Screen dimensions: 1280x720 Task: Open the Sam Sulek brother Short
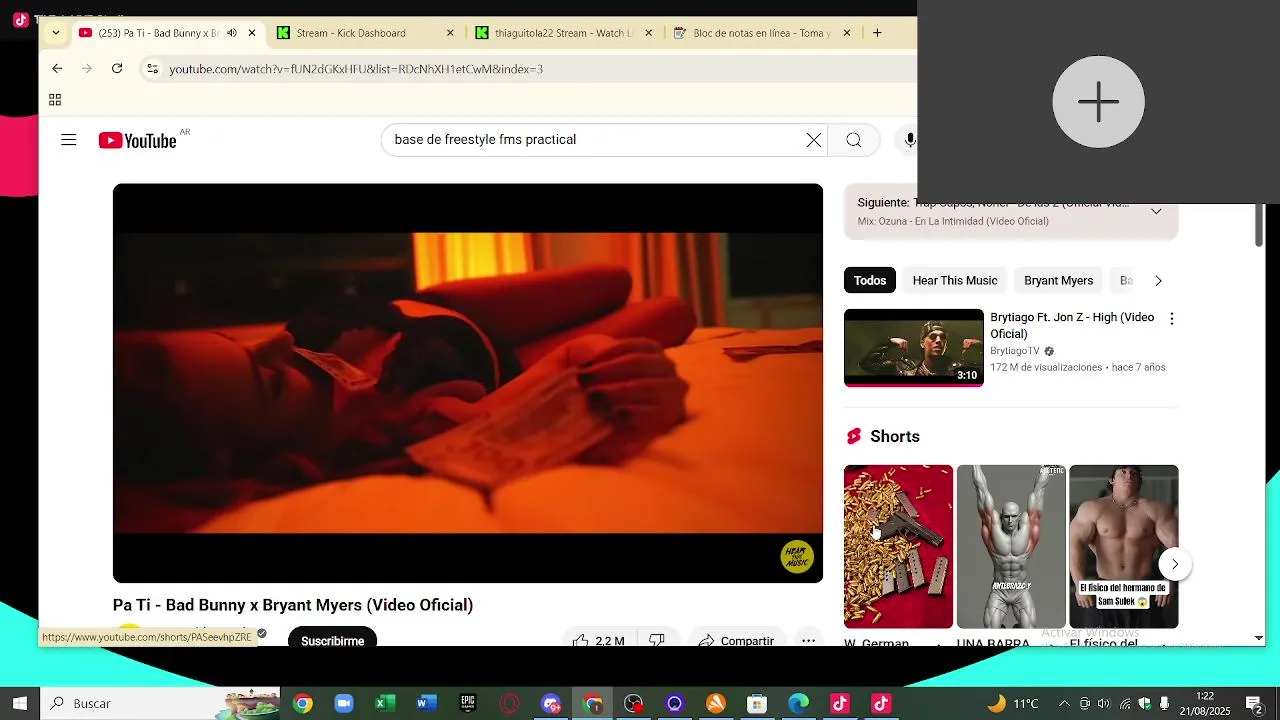coord(1124,546)
